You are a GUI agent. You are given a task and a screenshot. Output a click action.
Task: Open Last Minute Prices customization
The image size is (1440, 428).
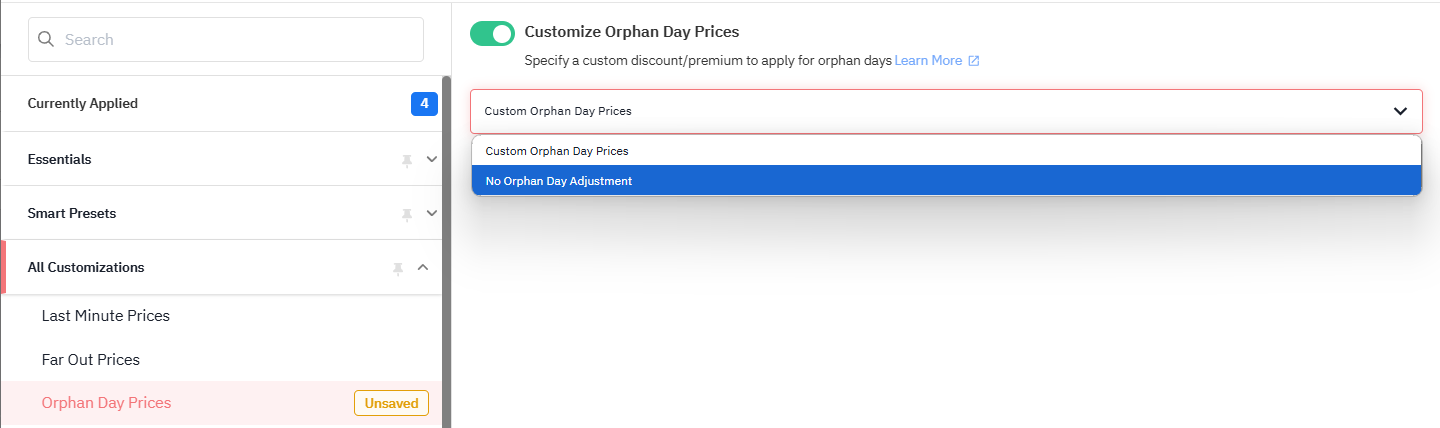[x=105, y=316]
